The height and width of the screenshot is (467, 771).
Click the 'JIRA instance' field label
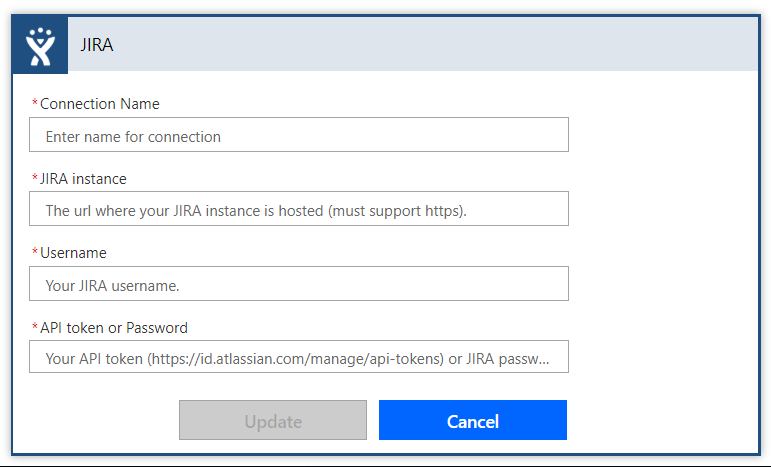(x=83, y=179)
